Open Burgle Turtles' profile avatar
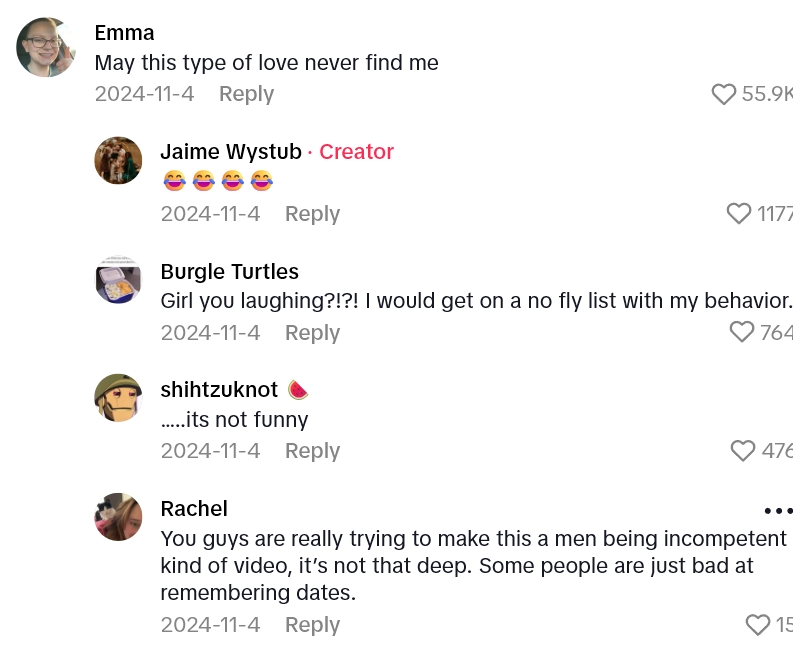 pos(118,279)
